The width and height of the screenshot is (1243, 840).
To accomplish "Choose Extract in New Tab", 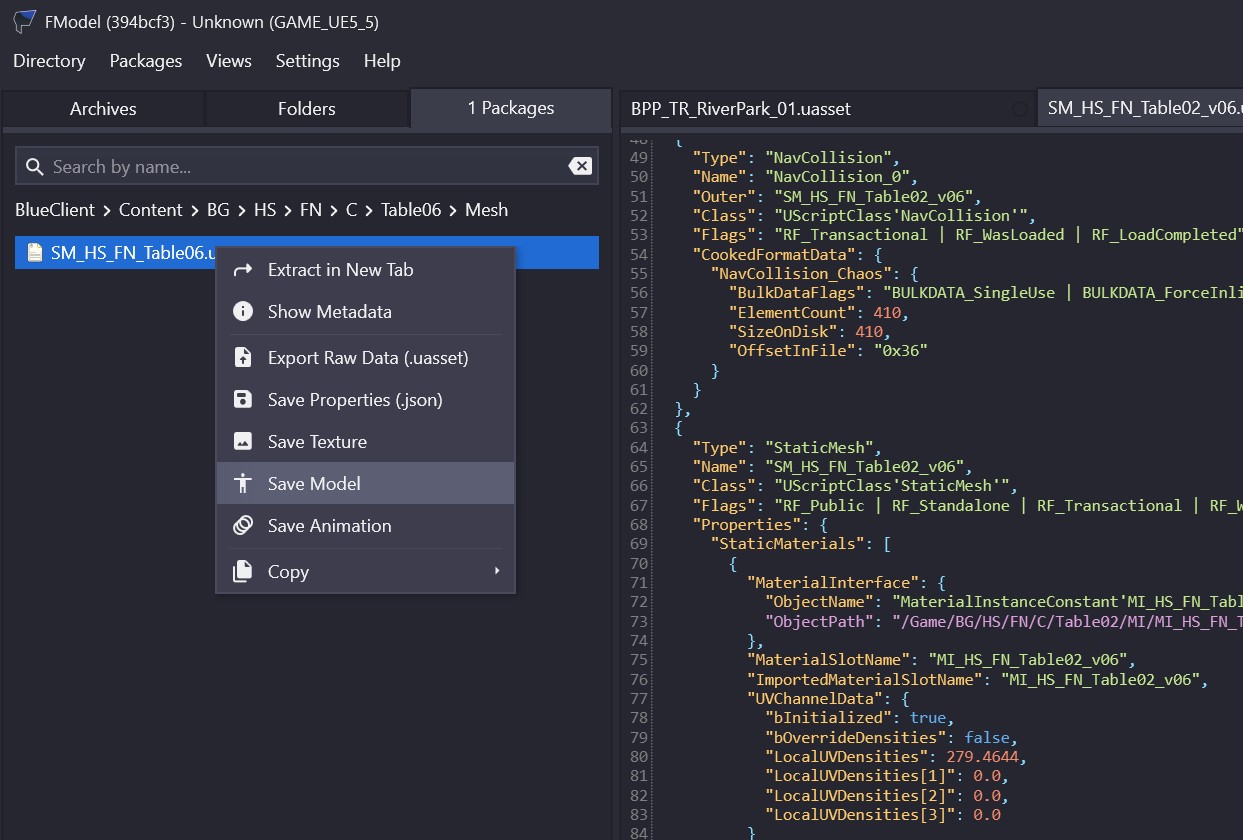I will [365, 270].
